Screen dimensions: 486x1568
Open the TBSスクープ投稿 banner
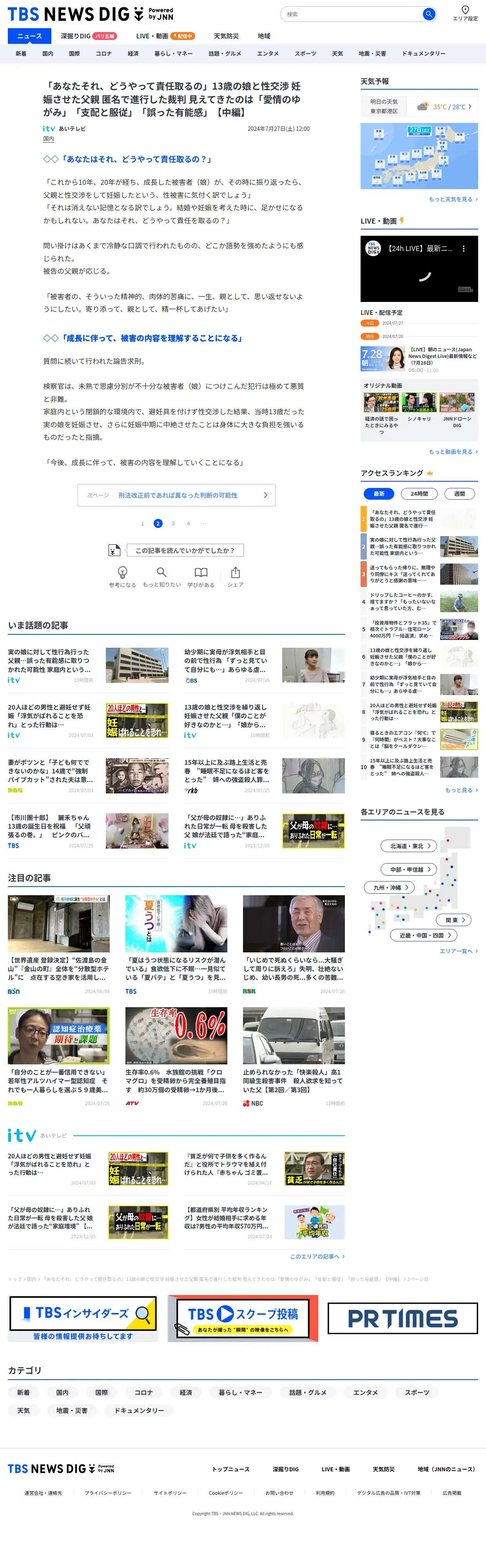(x=243, y=1319)
